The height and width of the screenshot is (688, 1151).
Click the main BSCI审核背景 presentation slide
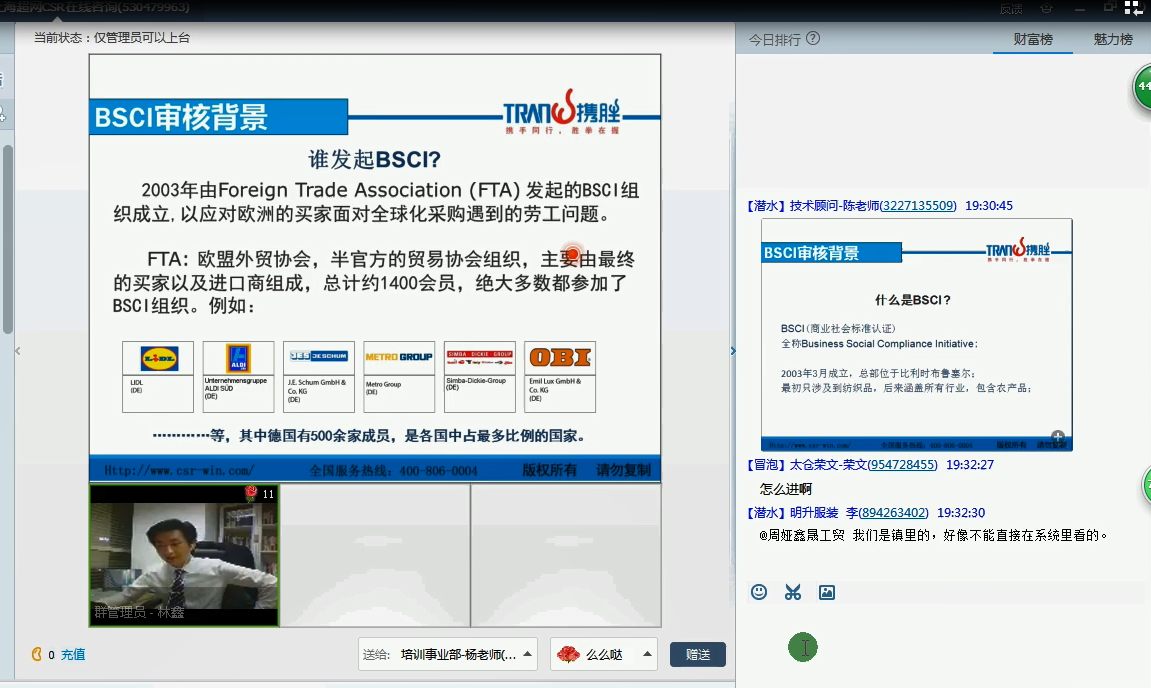coord(375,268)
